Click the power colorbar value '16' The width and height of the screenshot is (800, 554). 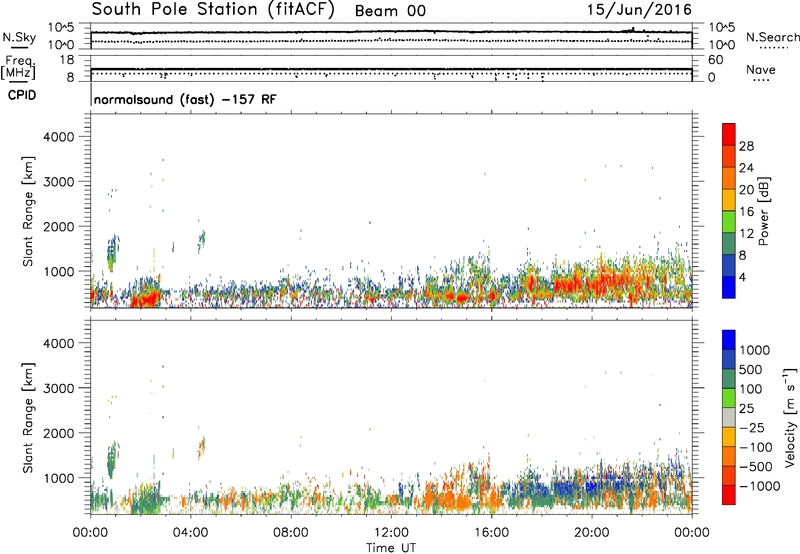pyautogui.click(x=746, y=212)
